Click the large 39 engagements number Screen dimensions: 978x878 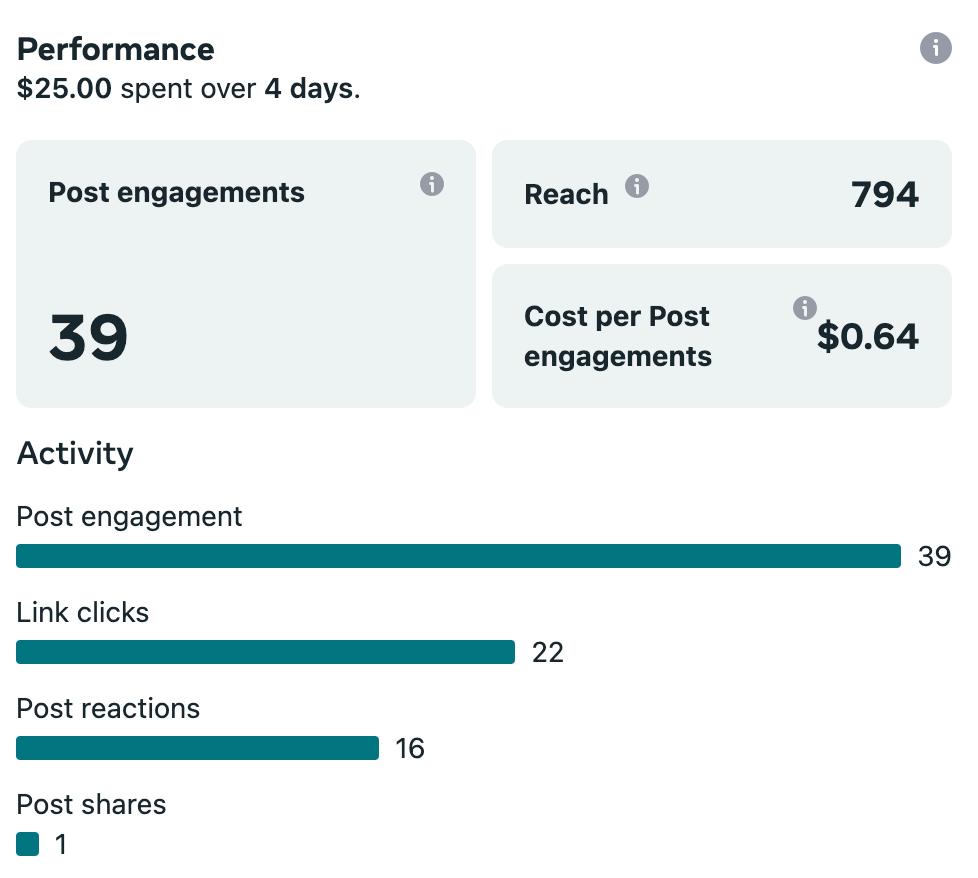tap(88, 338)
